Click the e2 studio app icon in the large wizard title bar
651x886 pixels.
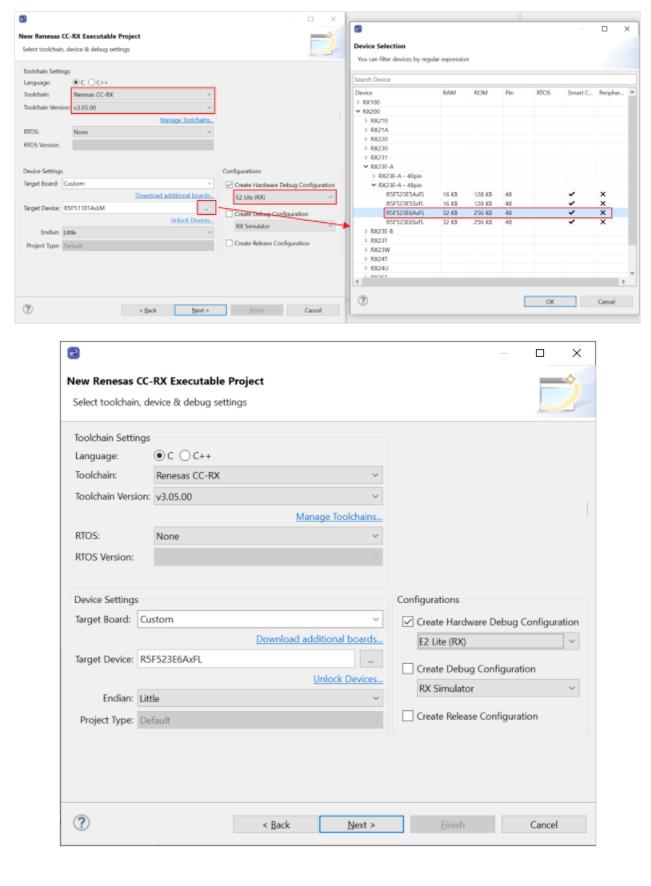click(73, 353)
